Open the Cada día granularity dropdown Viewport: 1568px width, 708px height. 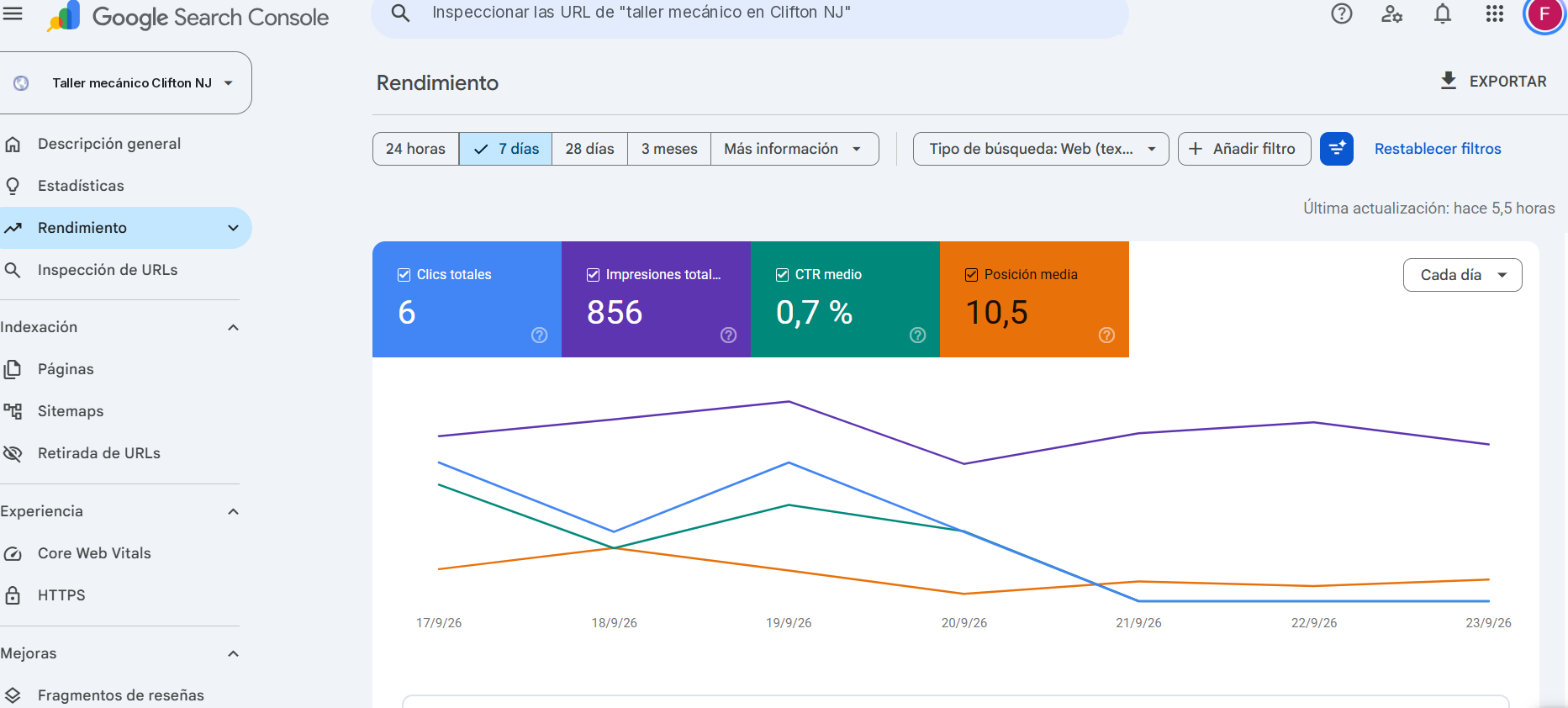point(1463,275)
